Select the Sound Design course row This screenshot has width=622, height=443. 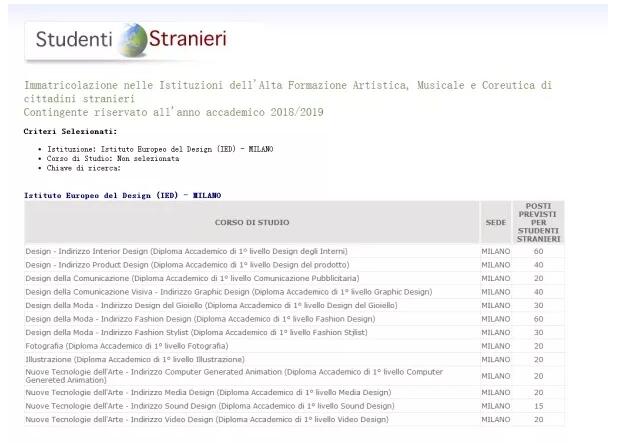[294, 406]
